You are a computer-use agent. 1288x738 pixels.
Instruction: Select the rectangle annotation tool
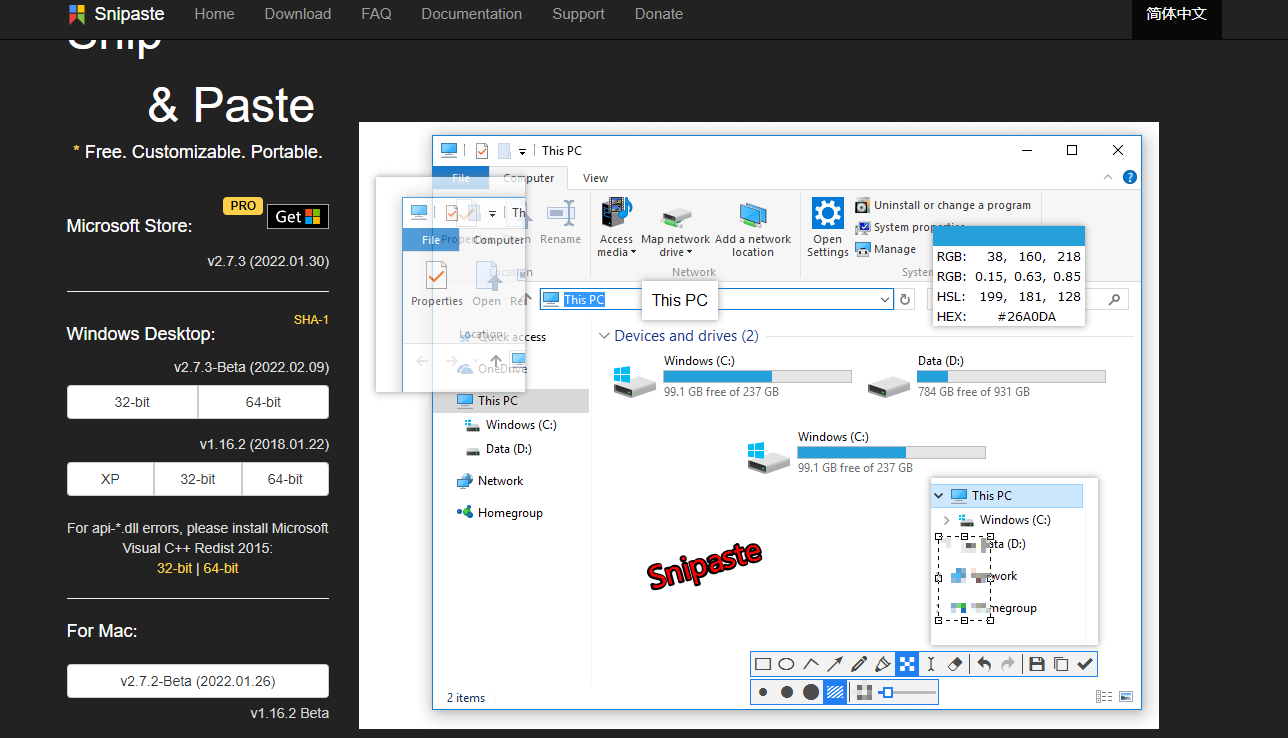763,663
